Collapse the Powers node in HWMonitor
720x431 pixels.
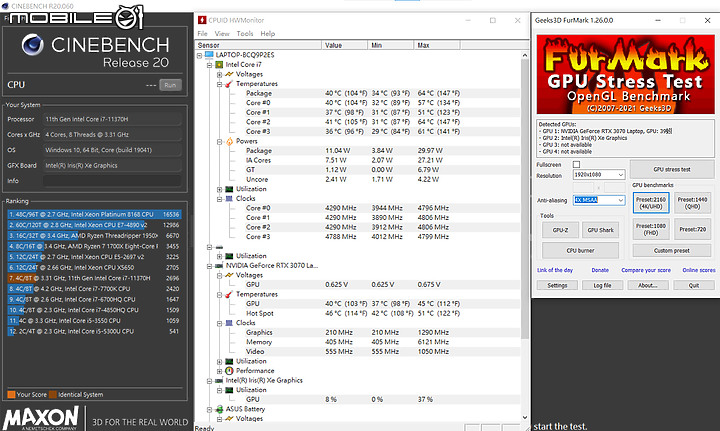point(219,141)
